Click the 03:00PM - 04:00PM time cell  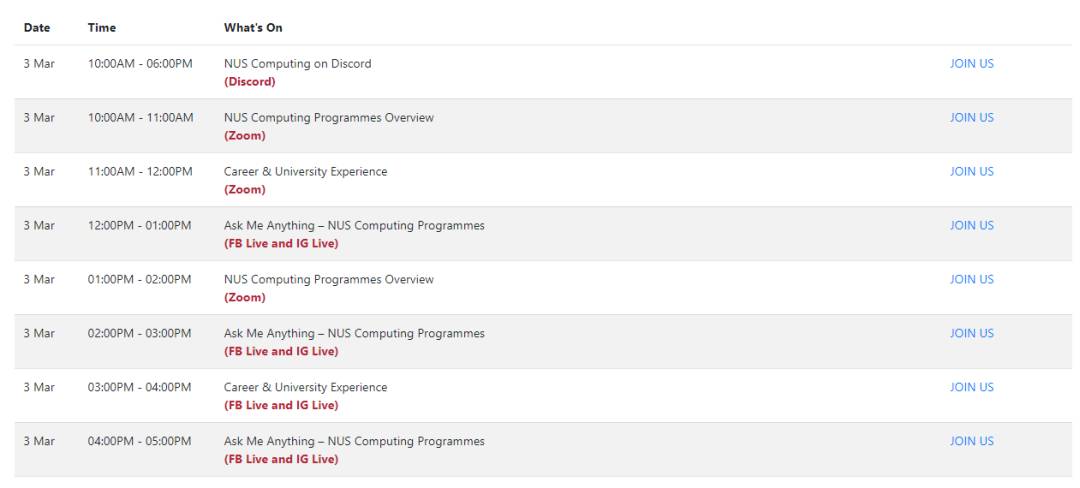pyautogui.click(x=140, y=388)
